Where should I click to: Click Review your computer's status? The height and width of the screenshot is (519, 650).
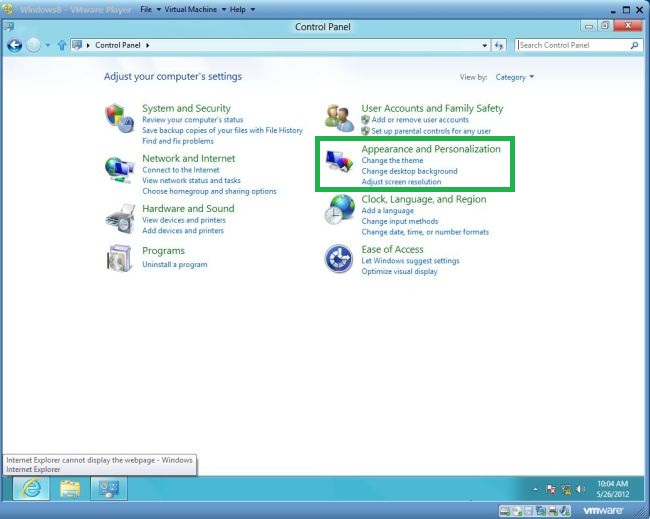tap(193, 120)
